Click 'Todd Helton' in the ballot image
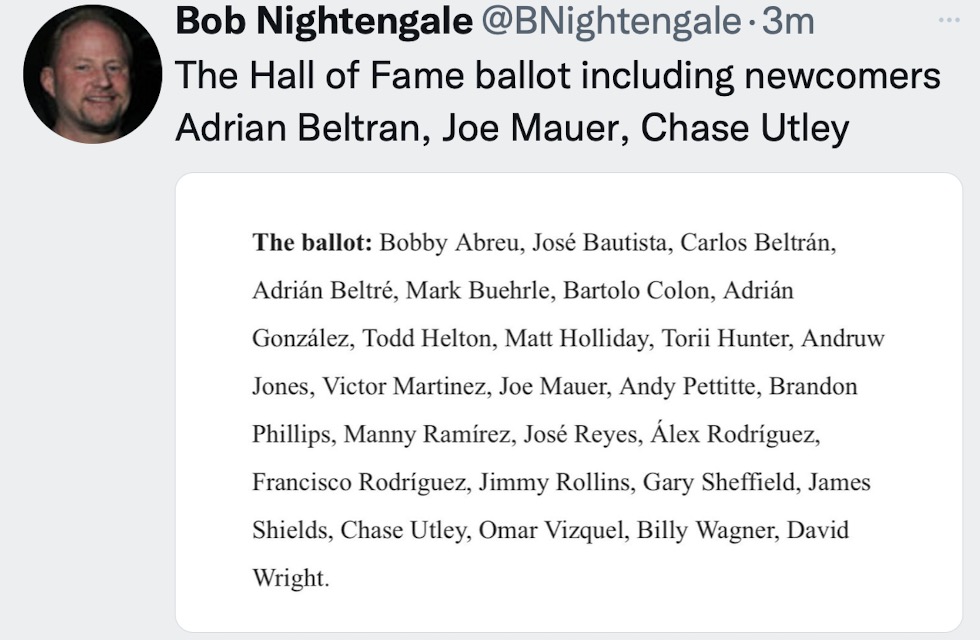The height and width of the screenshot is (640, 980). (426, 338)
